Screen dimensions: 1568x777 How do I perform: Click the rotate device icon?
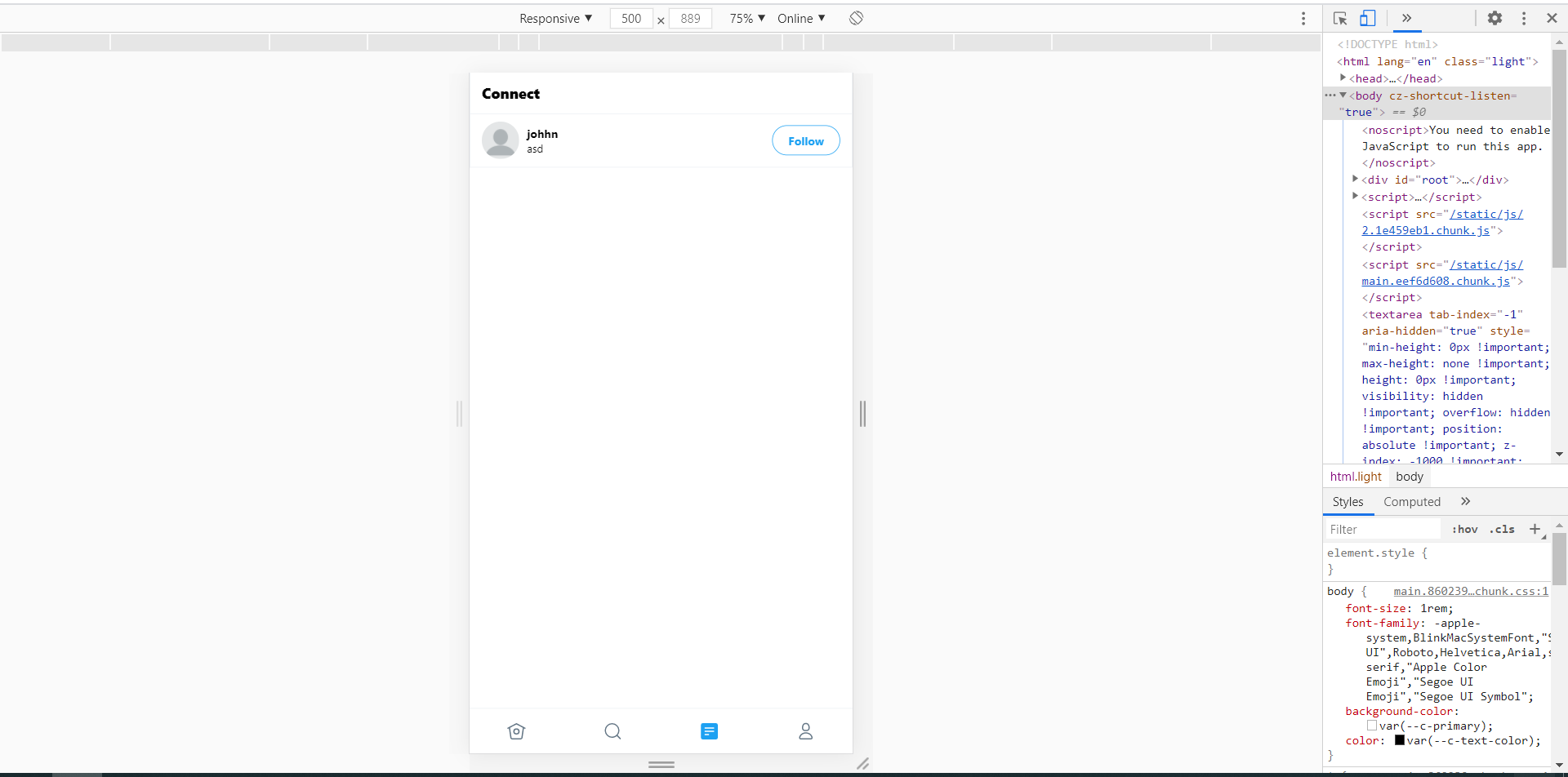click(856, 18)
